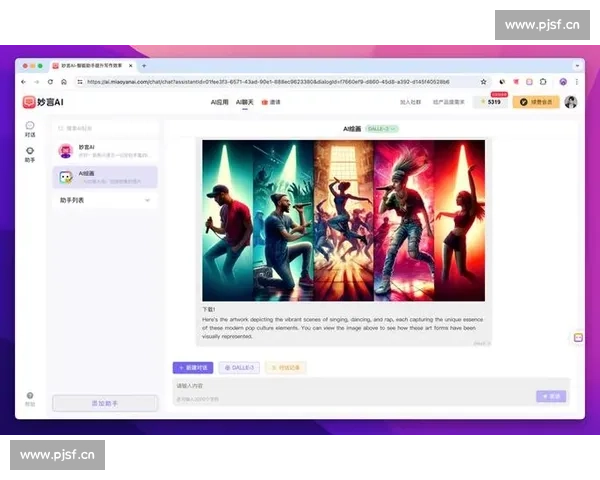
Task: Click the purple browser profile icon
Action: click(x=563, y=82)
